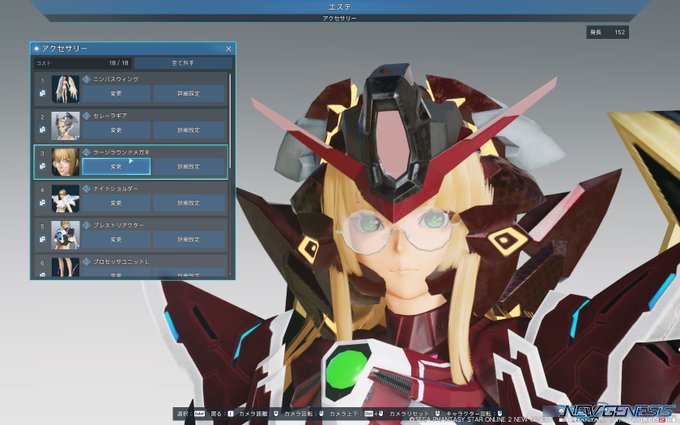Click diamond icon beside プロセッサユニットL name
680x425 pixels.
(x=86, y=262)
